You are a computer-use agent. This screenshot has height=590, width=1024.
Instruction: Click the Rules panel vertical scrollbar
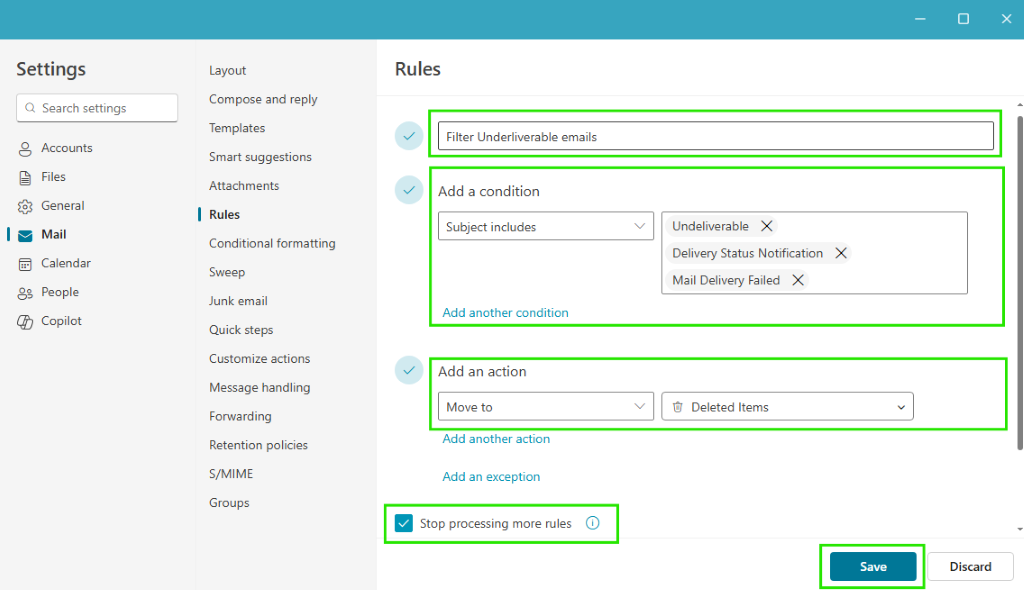pyautogui.click(x=1020, y=283)
